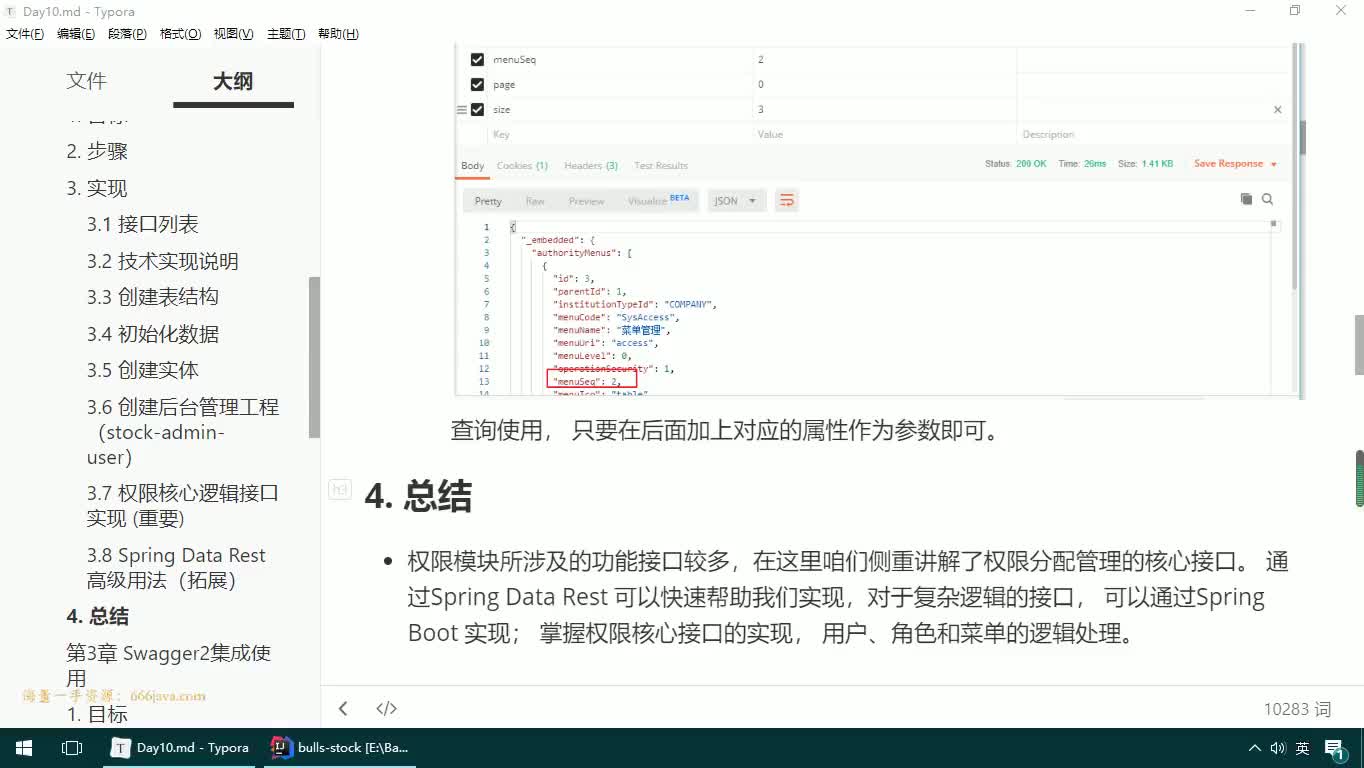Click the wrap lines icon in Postman screenshot

click(787, 201)
